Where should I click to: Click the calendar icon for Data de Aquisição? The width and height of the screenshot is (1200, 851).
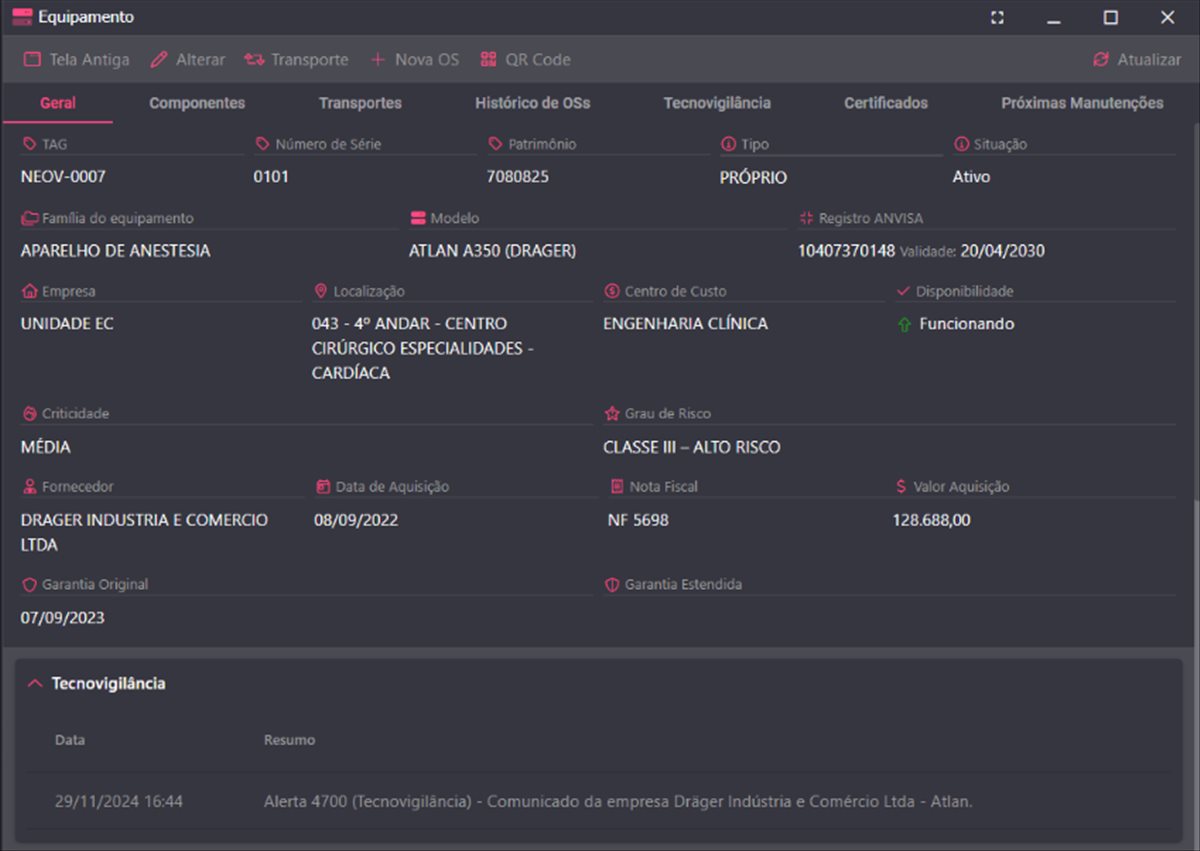coord(324,486)
